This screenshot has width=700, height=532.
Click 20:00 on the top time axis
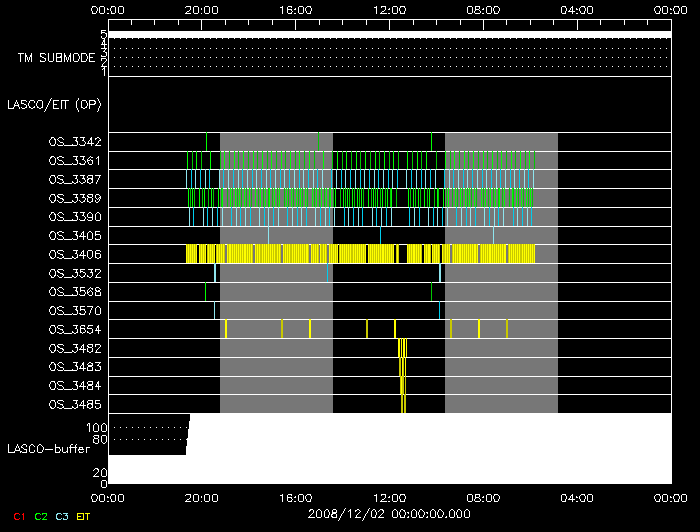click(202, 10)
